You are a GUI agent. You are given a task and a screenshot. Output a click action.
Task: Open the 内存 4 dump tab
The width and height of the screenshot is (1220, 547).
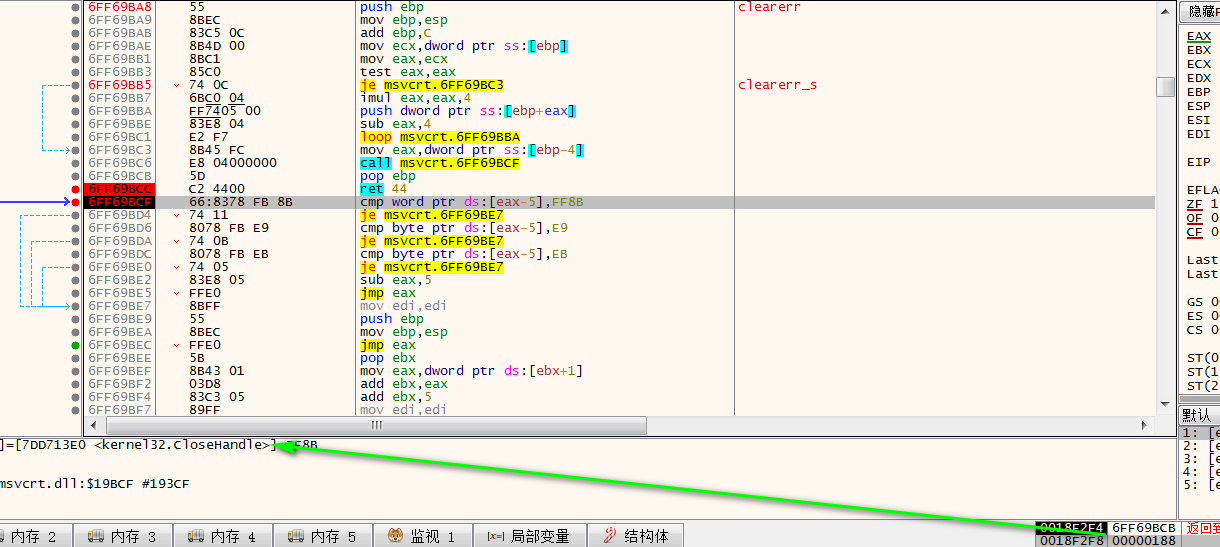pos(223,536)
